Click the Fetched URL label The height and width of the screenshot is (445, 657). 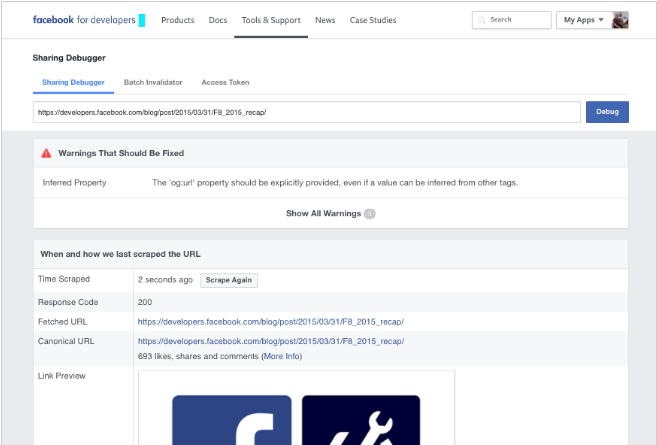(62, 322)
